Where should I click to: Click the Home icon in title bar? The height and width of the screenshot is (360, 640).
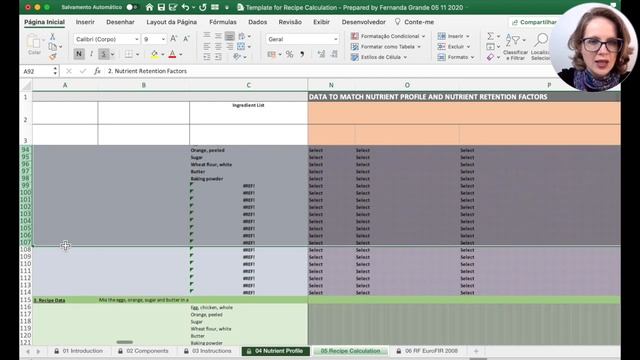click(x=149, y=7)
